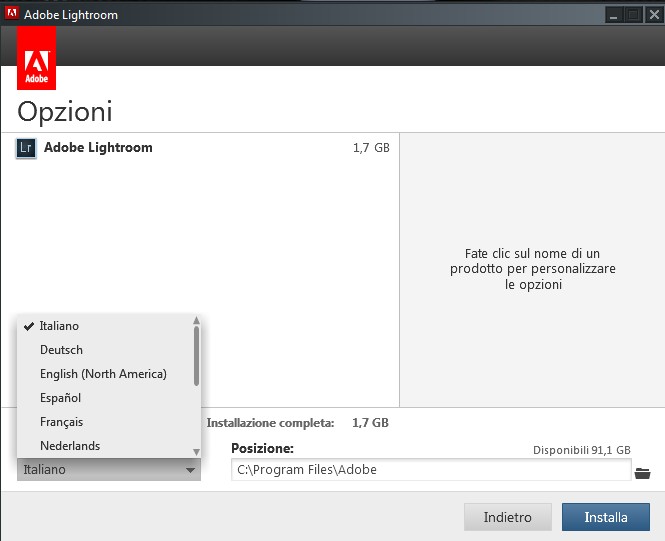Click Adobe title bar app icon

pyautogui.click(x=11, y=14)
